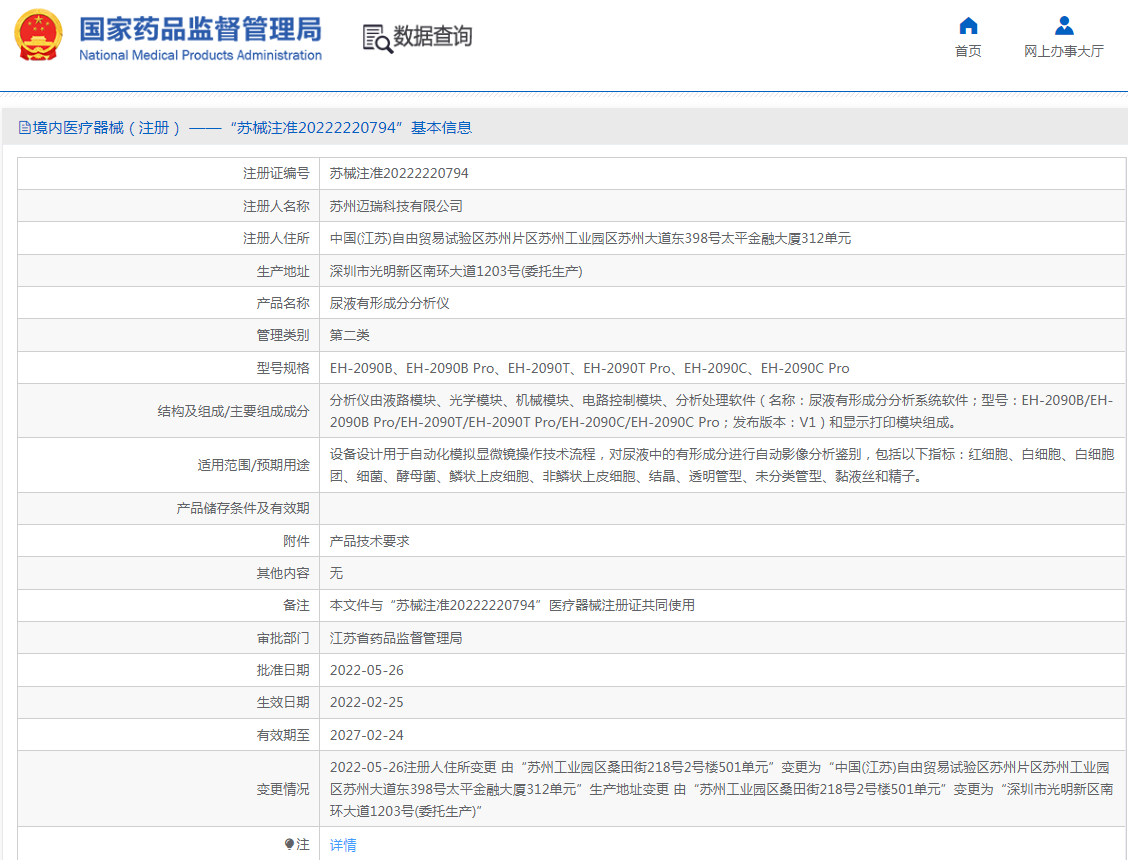Image resolution: width=1128 pixels, height=860 pixels.
Task: Click the lightbulb icon beside 注
Action: [x=288, y=844]
